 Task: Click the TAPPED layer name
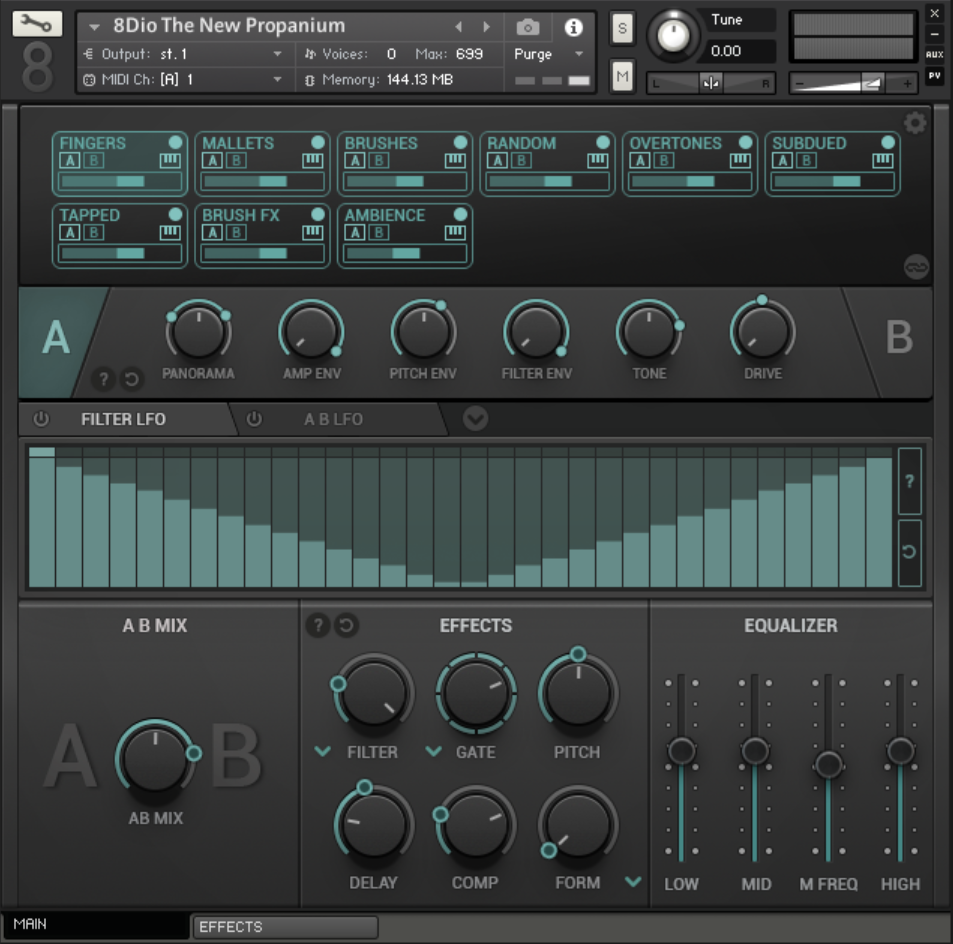89,215
